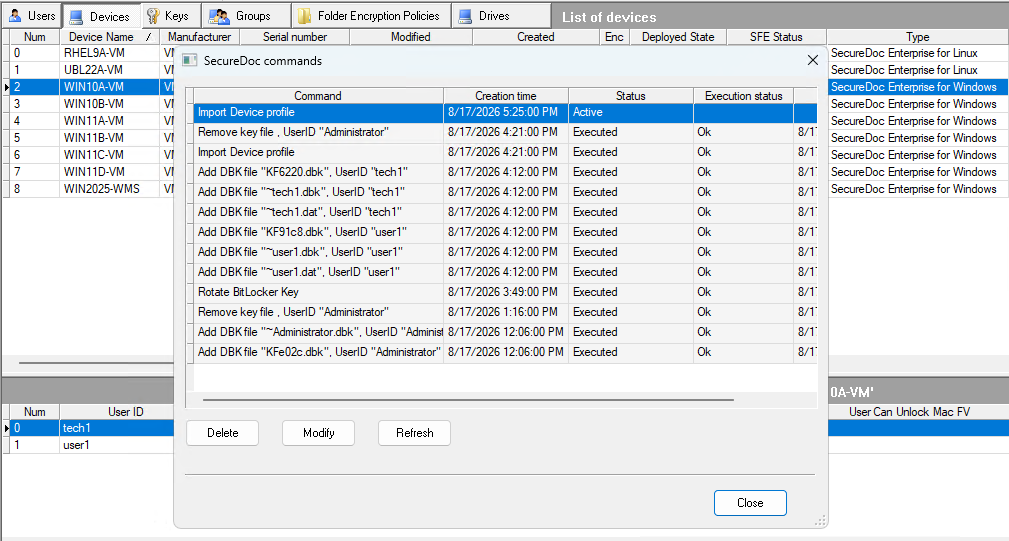Click the commands list horizontal scrollbar

[468, 399]
